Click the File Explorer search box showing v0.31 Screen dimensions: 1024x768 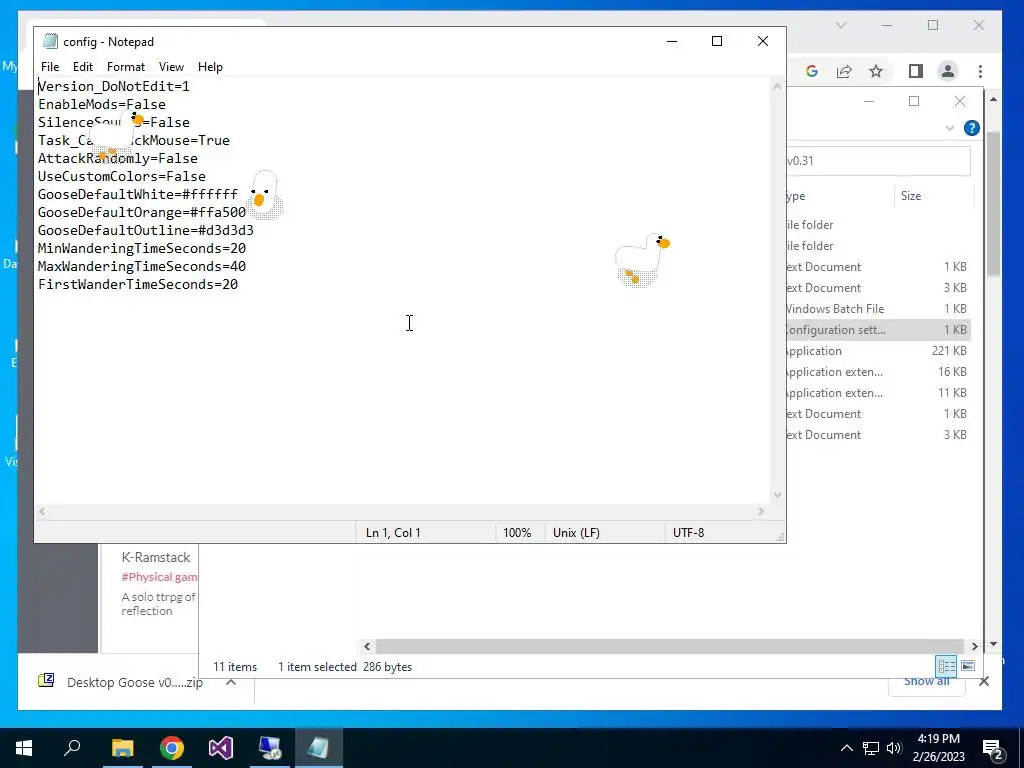(x=878, y=161)
